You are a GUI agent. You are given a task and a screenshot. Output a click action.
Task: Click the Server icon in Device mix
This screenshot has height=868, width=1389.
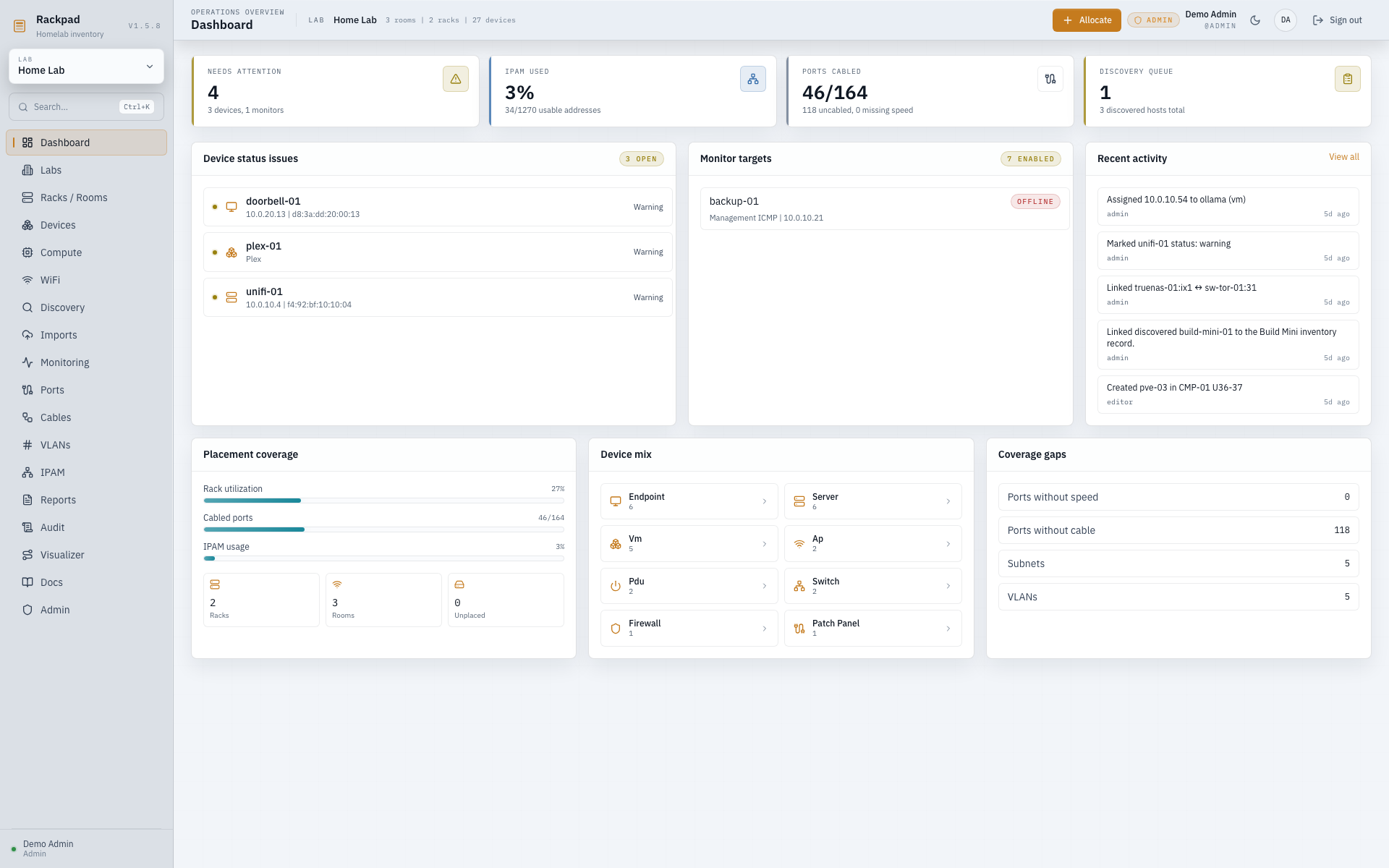coord(799,501)
